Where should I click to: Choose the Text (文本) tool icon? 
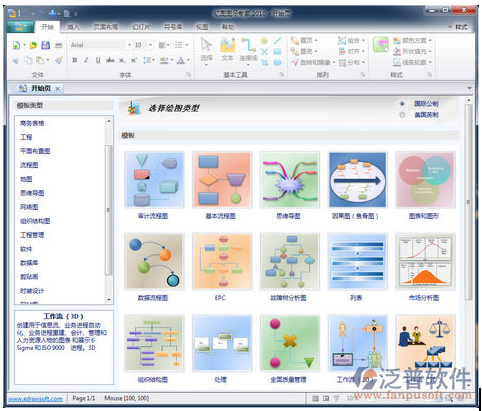(227, 49)
